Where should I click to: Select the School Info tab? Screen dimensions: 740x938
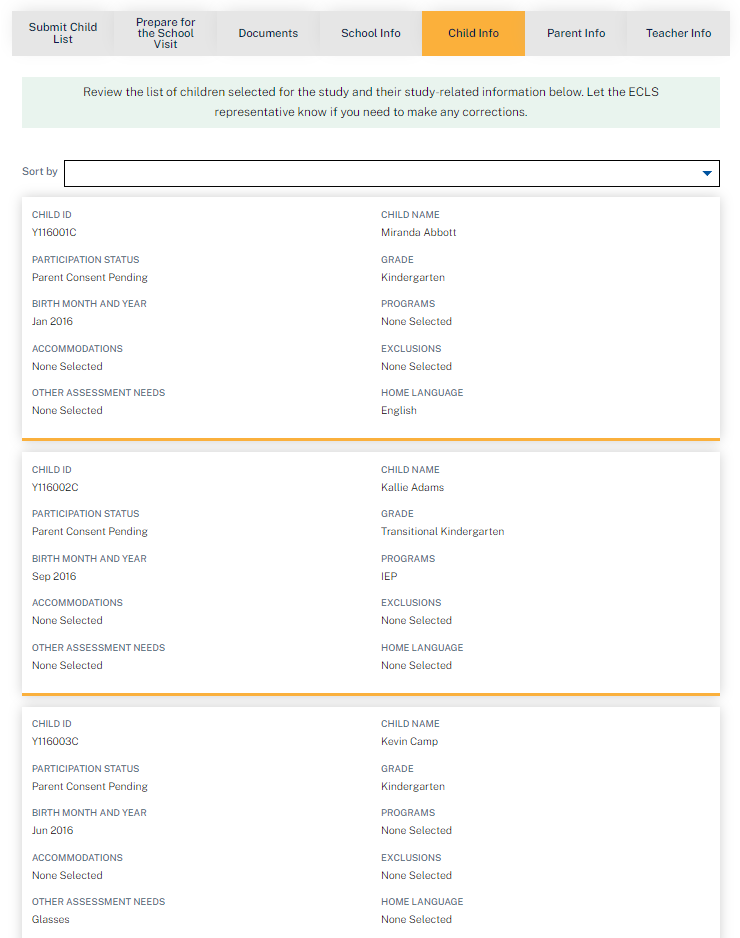[x=371, y=33]
